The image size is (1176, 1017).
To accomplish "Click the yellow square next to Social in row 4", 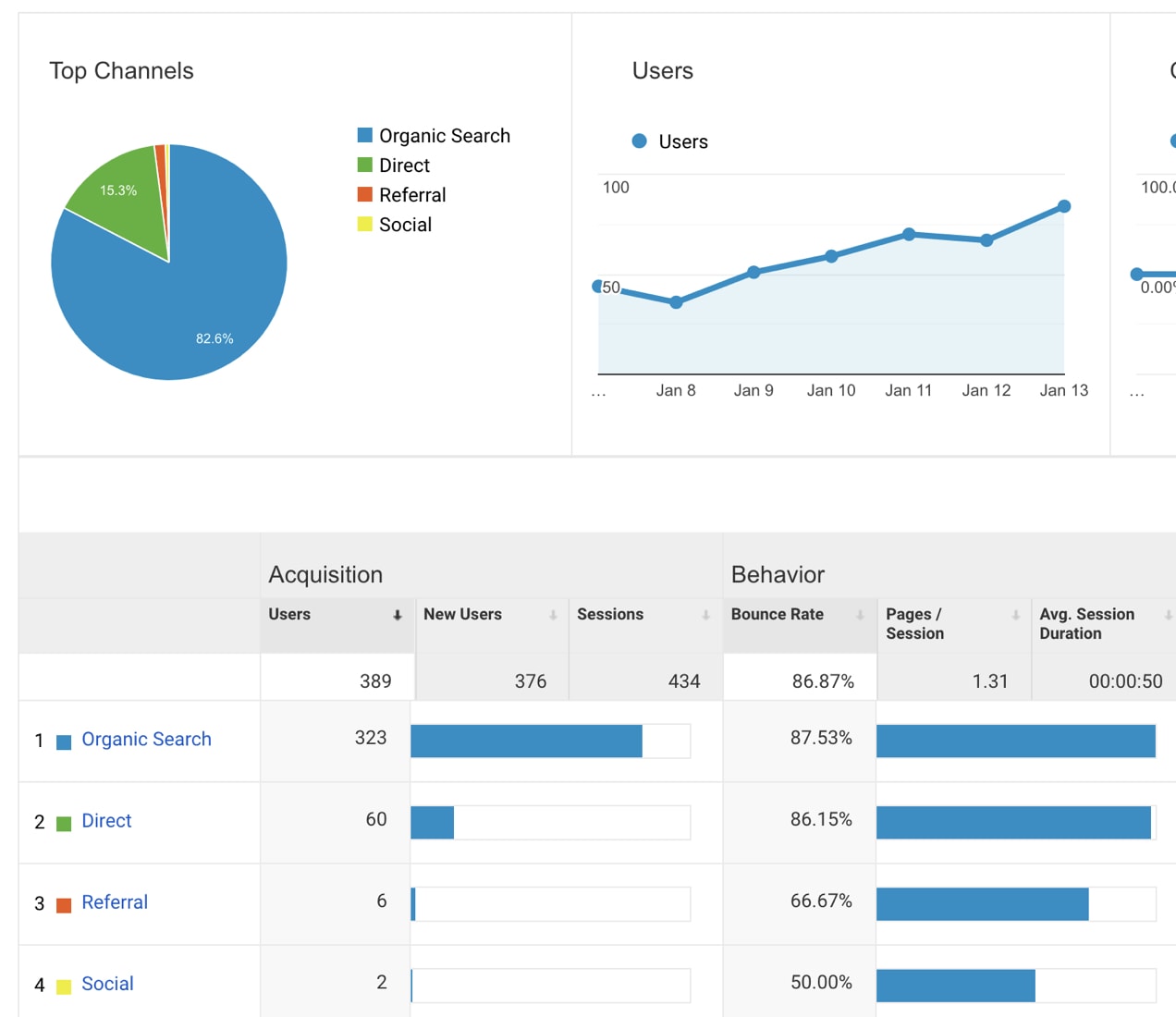I will click(x=63, y=985).
